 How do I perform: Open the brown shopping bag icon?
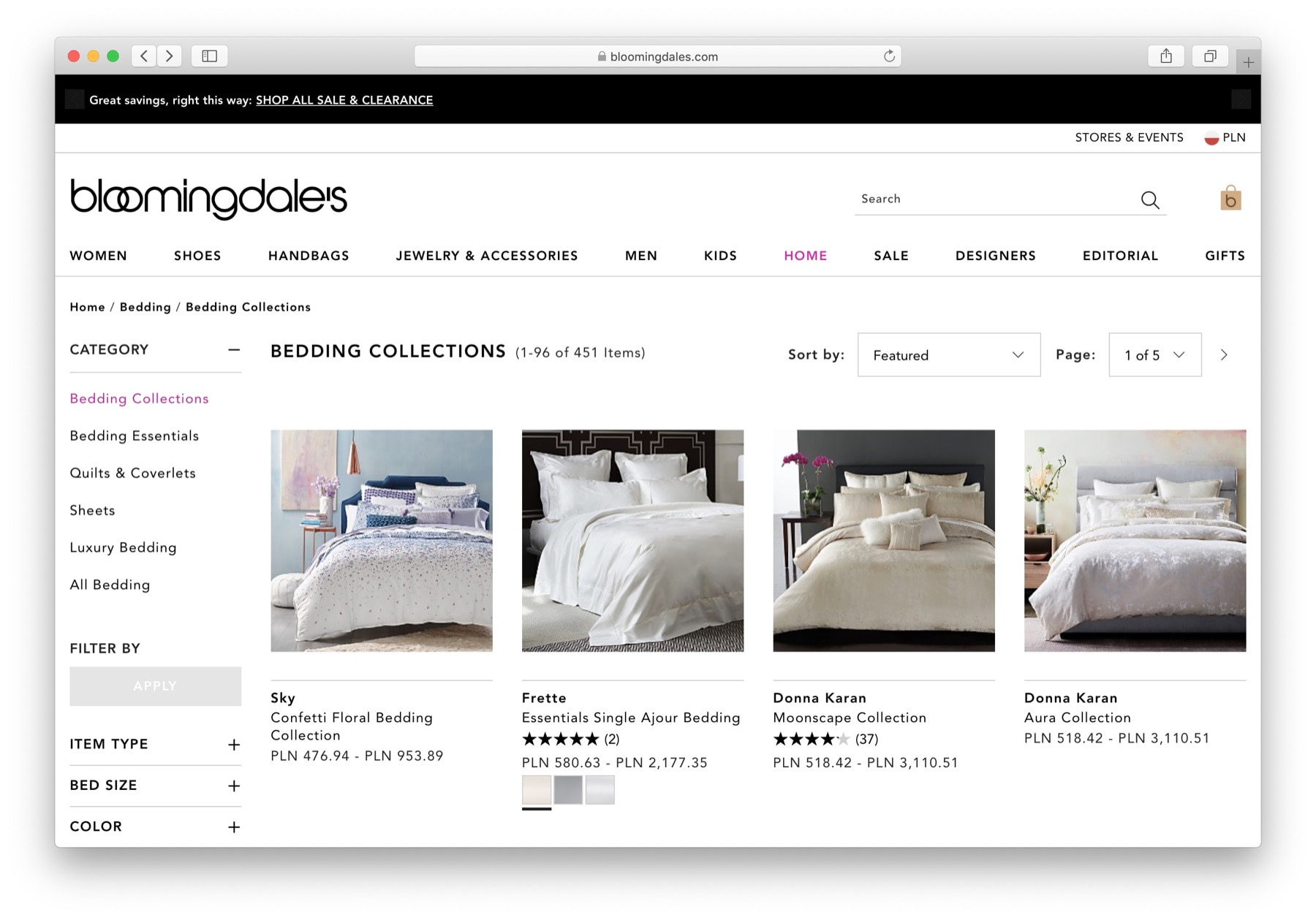pyautogui.click(x=1230, y=198)
